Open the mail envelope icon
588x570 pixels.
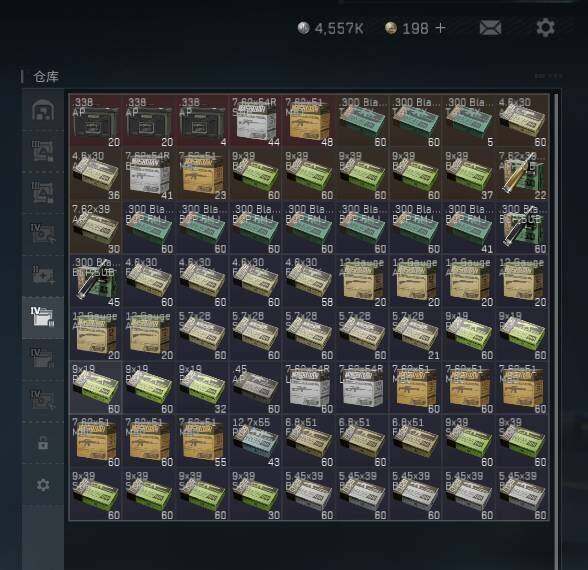coord(490,28)
